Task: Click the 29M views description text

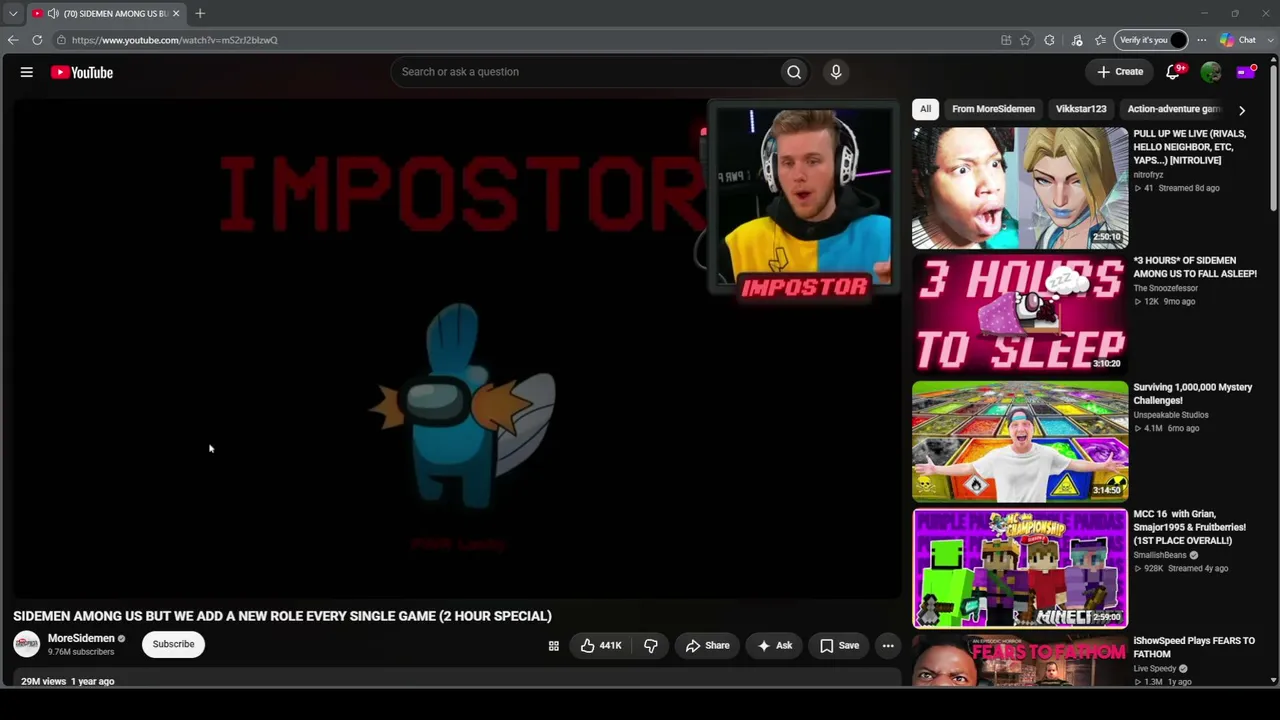Action: coord(44,681)
